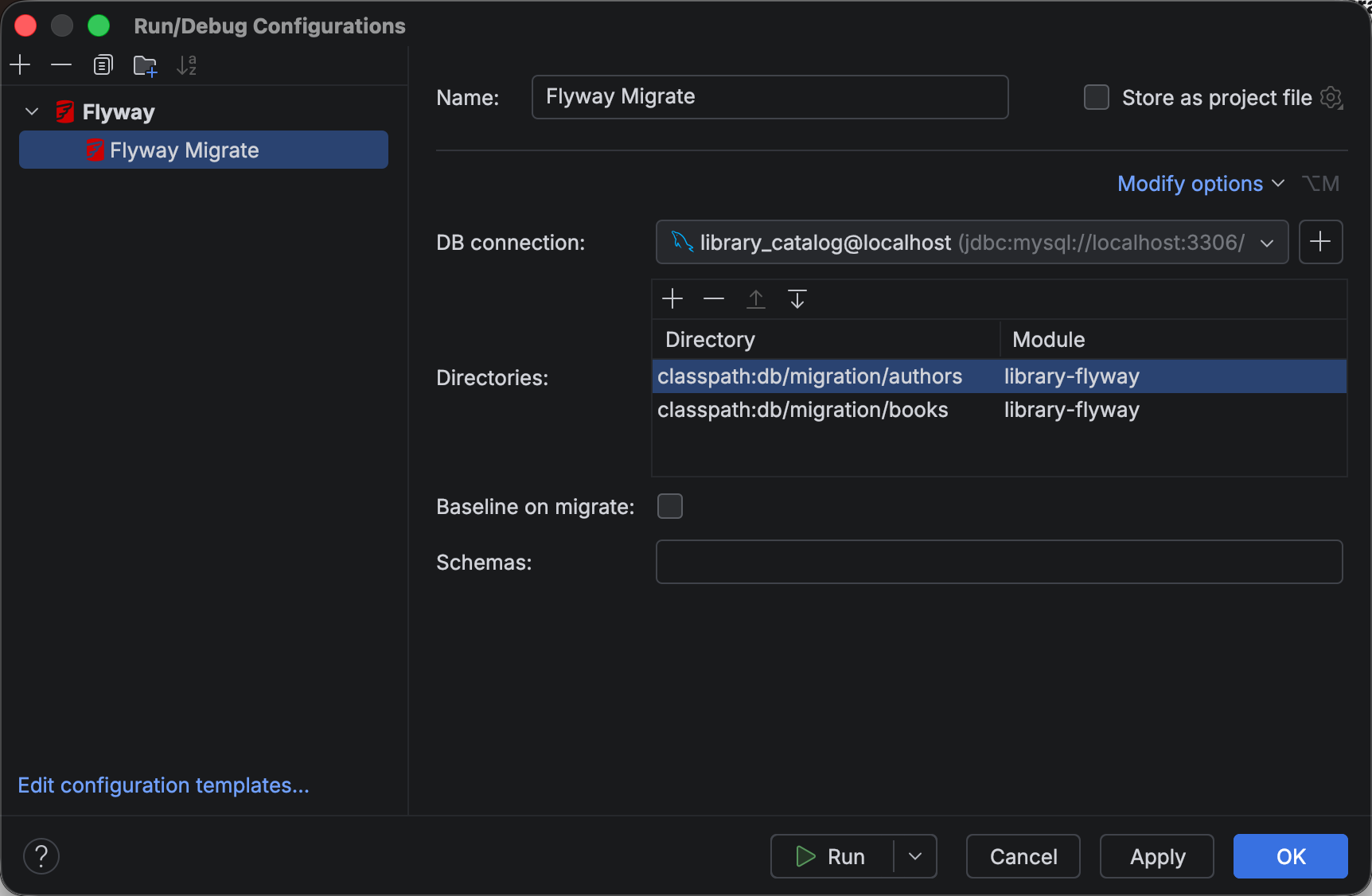Toggle Baseline on migrate checkbox

coord(670,506)
